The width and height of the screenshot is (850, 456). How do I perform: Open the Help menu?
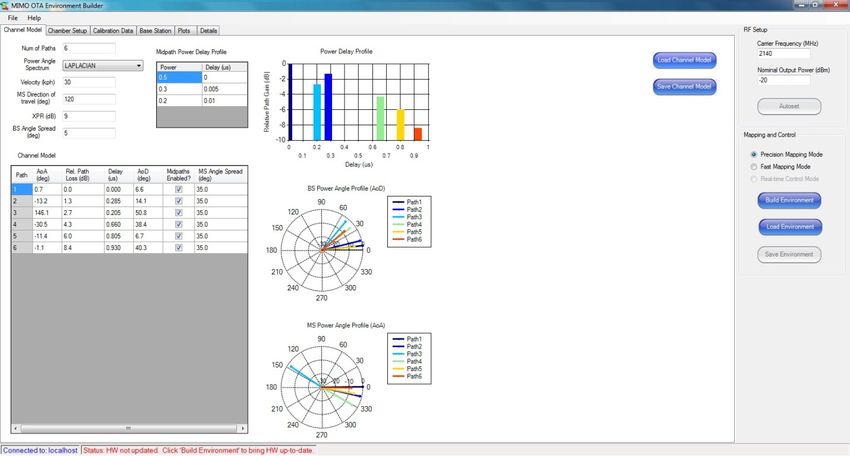[34, 18]
